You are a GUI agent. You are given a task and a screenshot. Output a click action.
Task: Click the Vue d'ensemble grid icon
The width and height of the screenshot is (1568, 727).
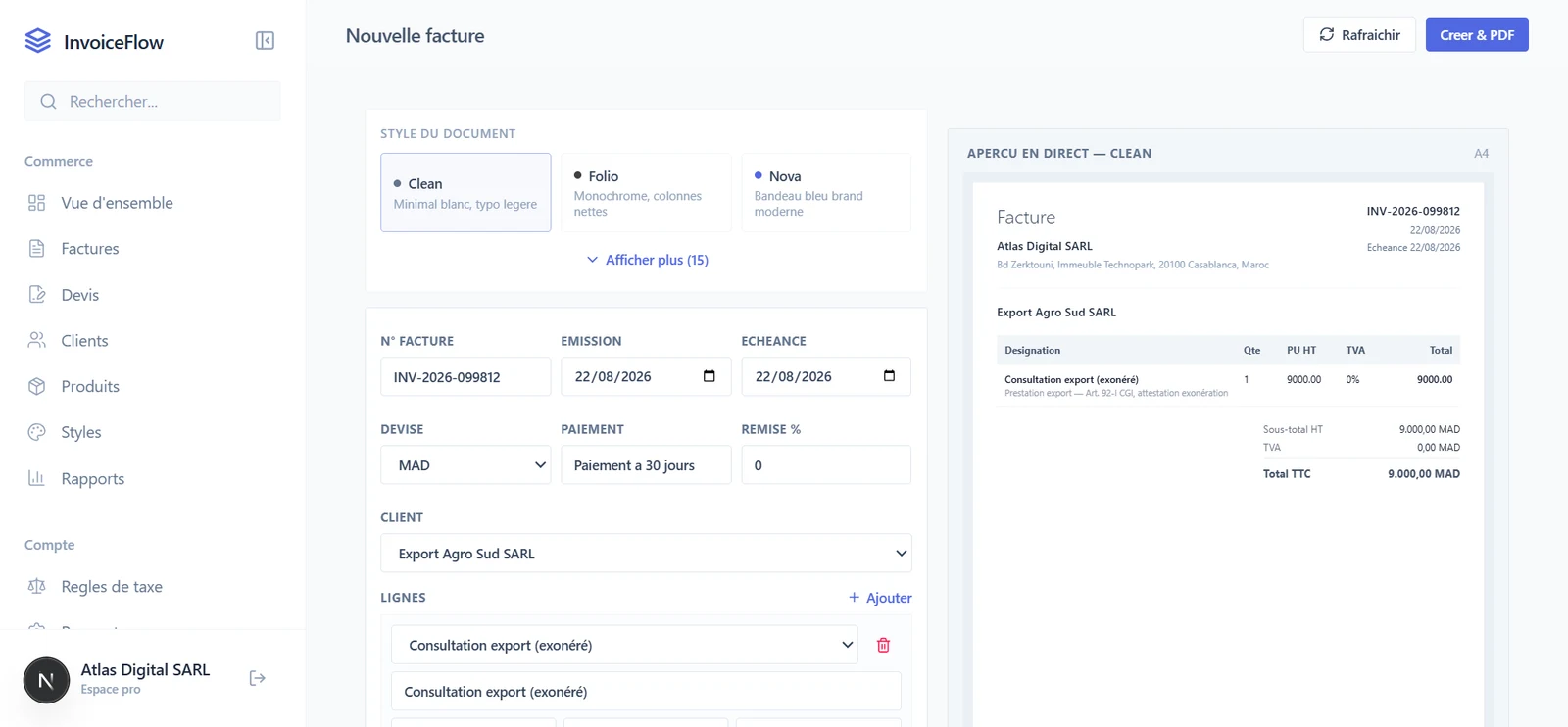[x=37, y=203]
